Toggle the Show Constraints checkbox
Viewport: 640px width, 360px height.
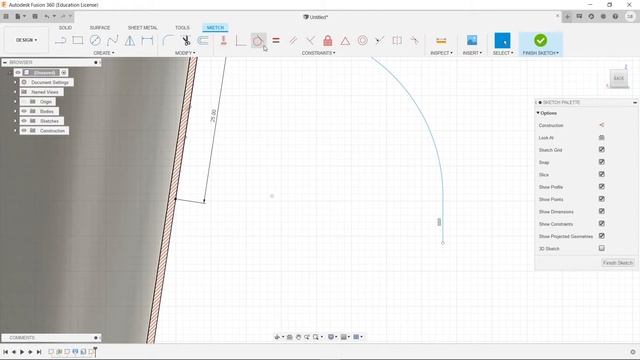pos(601,223)
